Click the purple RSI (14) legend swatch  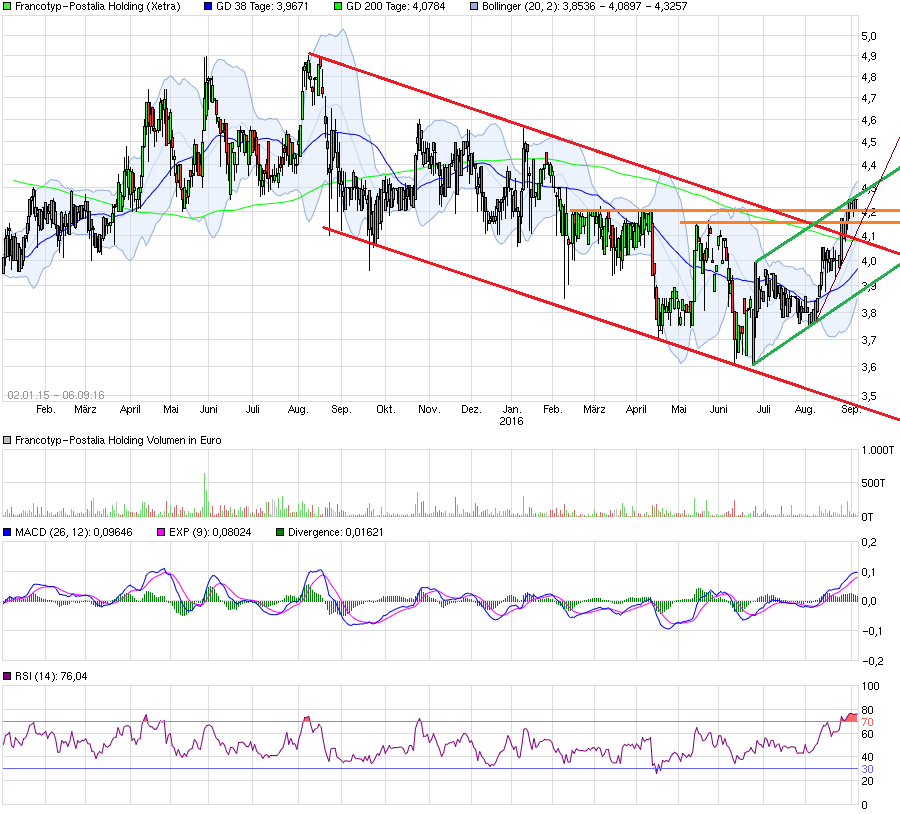7,676
